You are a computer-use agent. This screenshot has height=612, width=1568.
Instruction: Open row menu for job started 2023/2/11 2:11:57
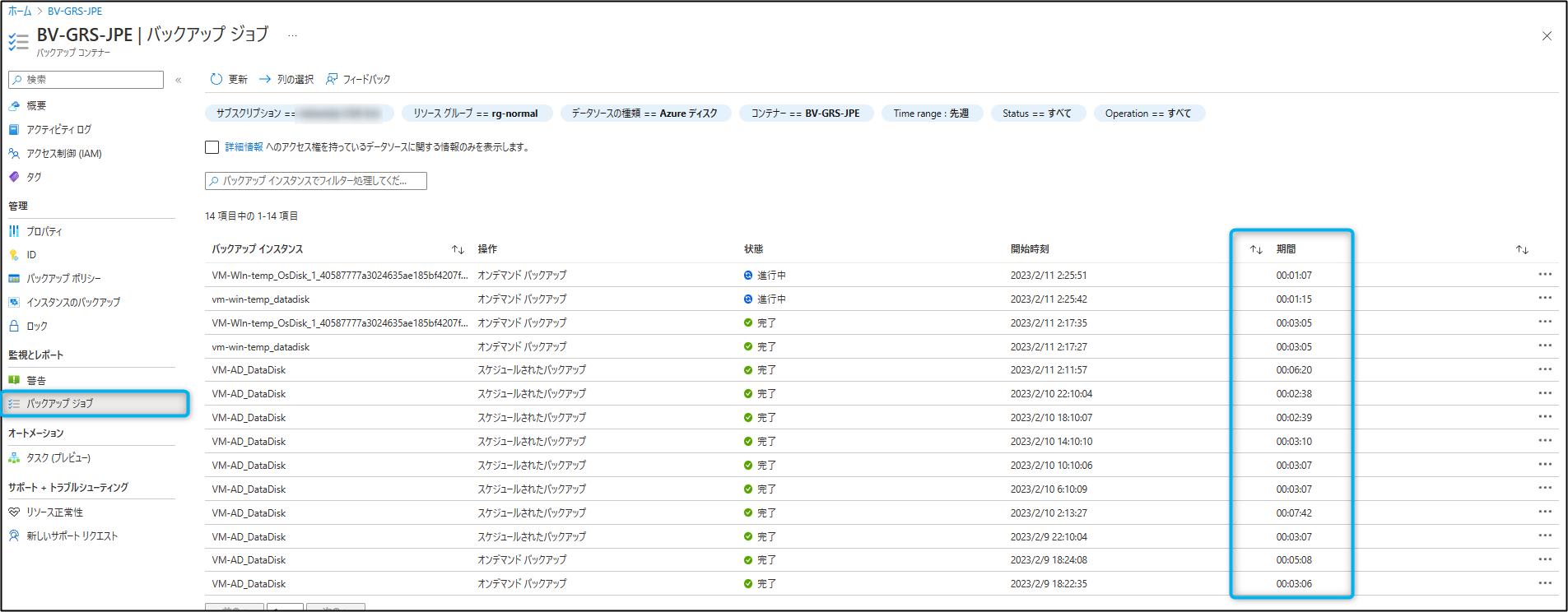coord(1545,370)
